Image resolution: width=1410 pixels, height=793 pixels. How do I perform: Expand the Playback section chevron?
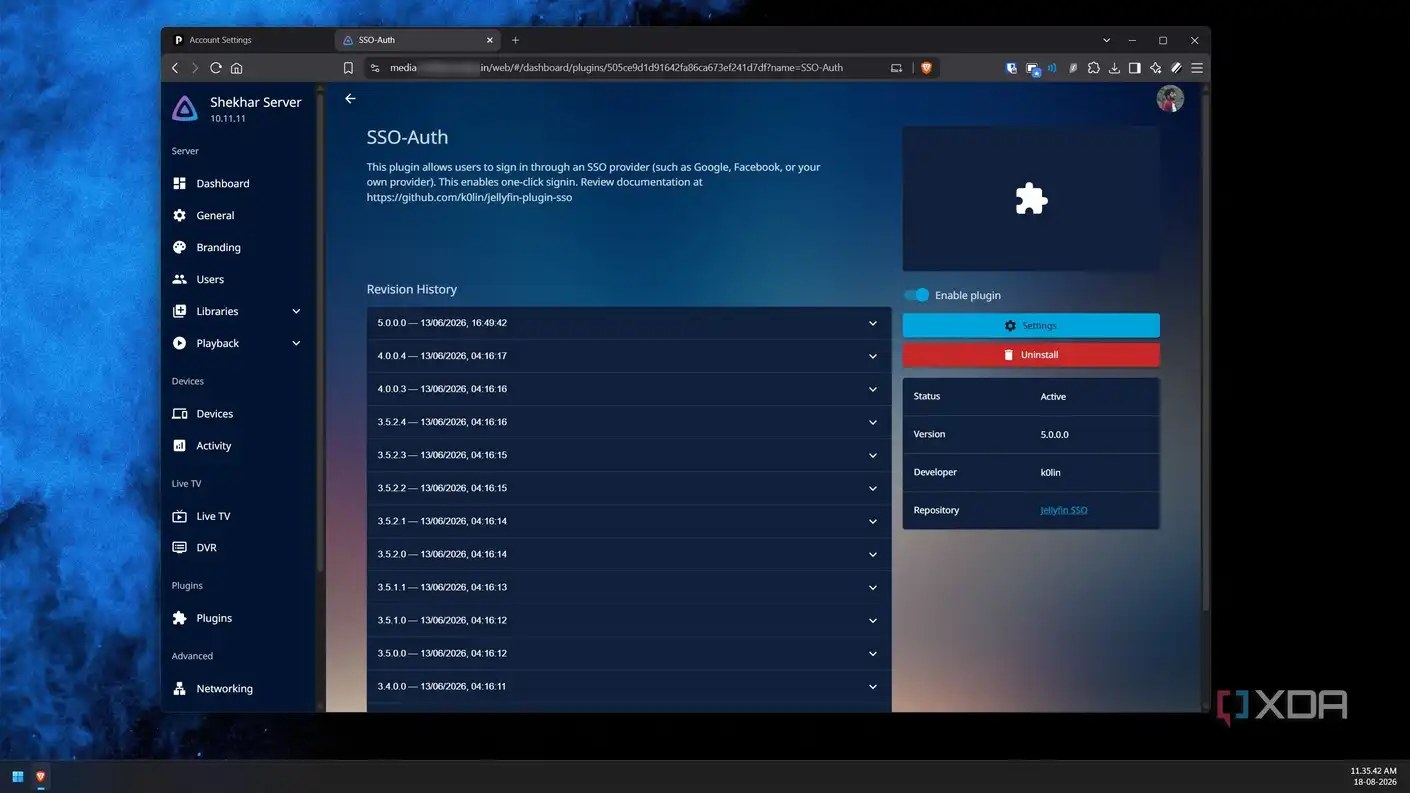[x=296, y=343]
